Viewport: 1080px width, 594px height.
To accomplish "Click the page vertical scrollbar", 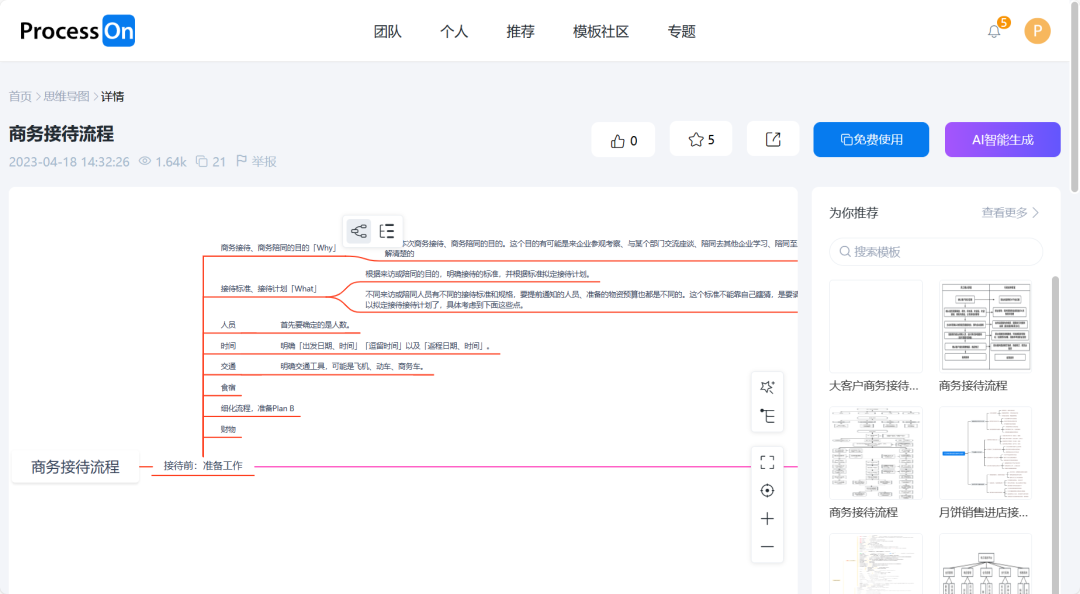I will 1074,96.
